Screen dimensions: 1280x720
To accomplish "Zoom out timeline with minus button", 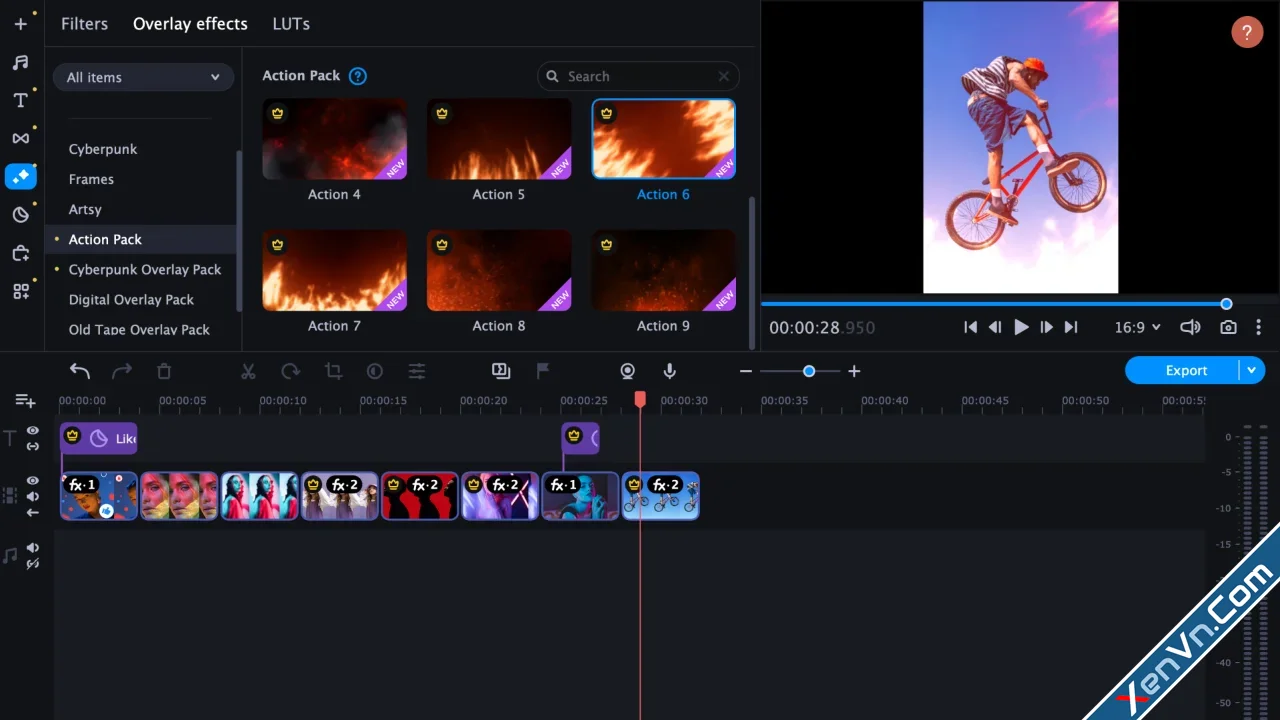I will point(746,371).
